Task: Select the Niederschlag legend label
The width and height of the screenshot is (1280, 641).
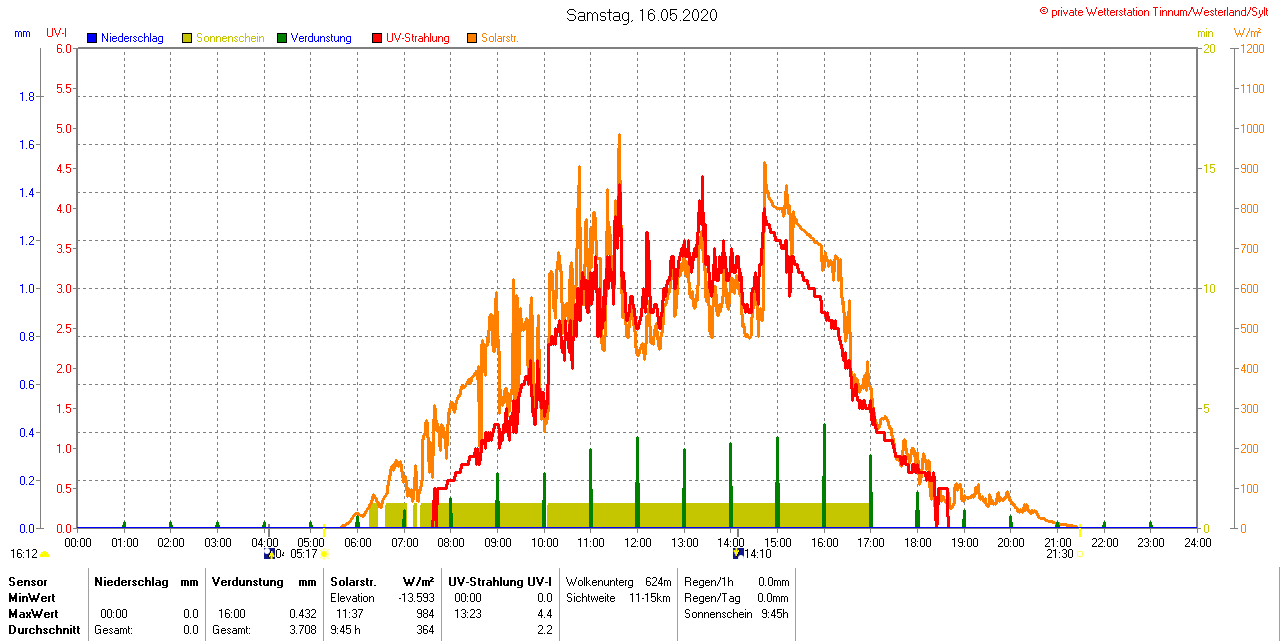Action: [x=132, y=38]
